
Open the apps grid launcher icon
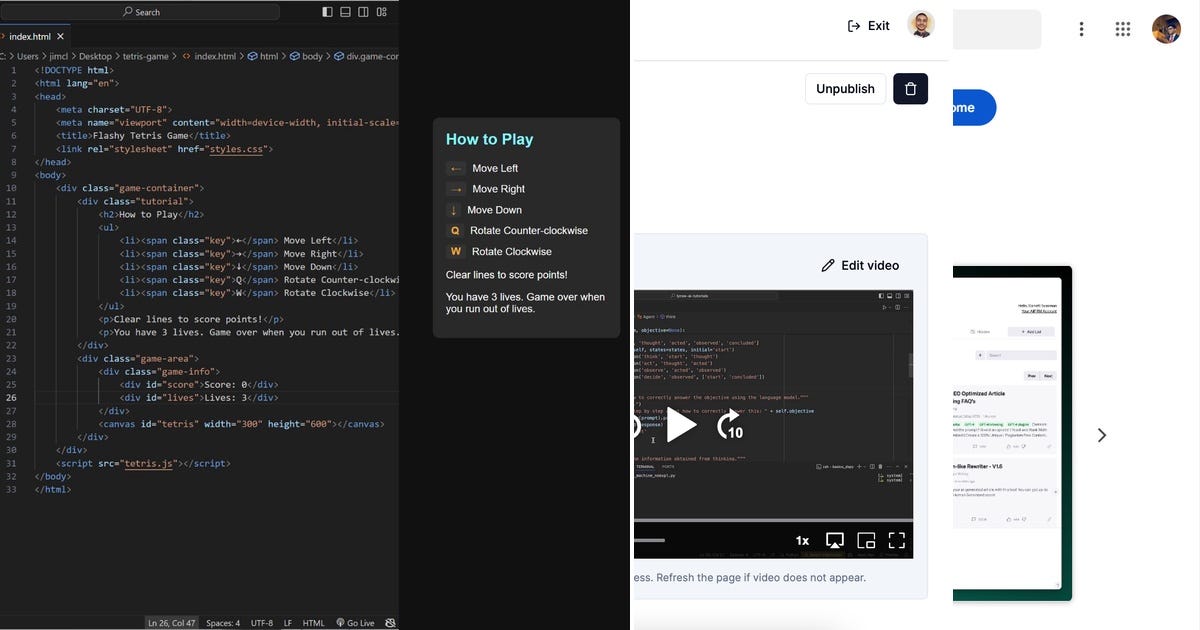click(x=1123, y=28)
